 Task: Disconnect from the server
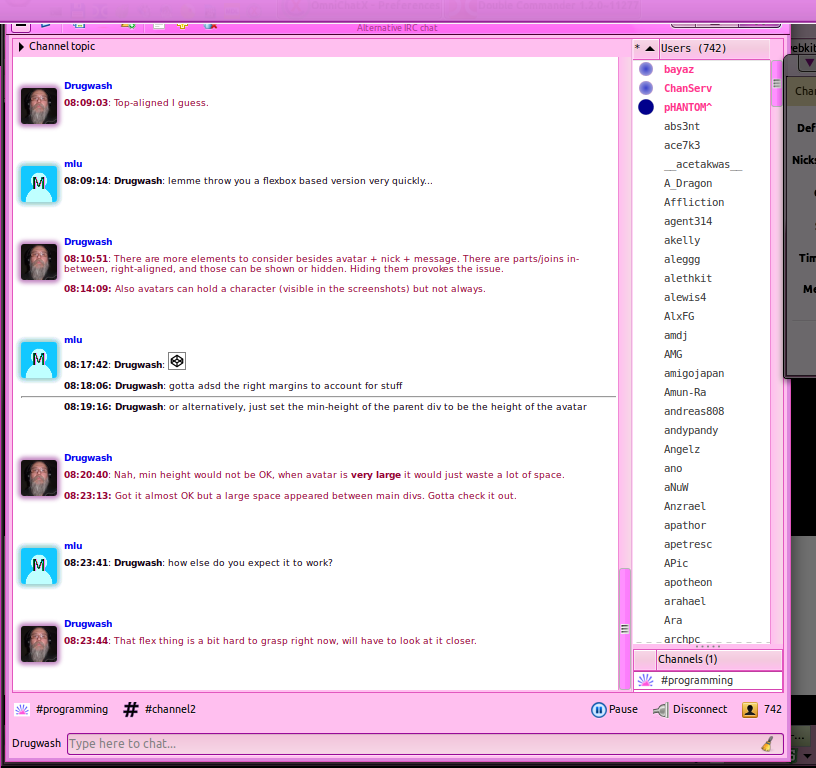click(690, 709)
